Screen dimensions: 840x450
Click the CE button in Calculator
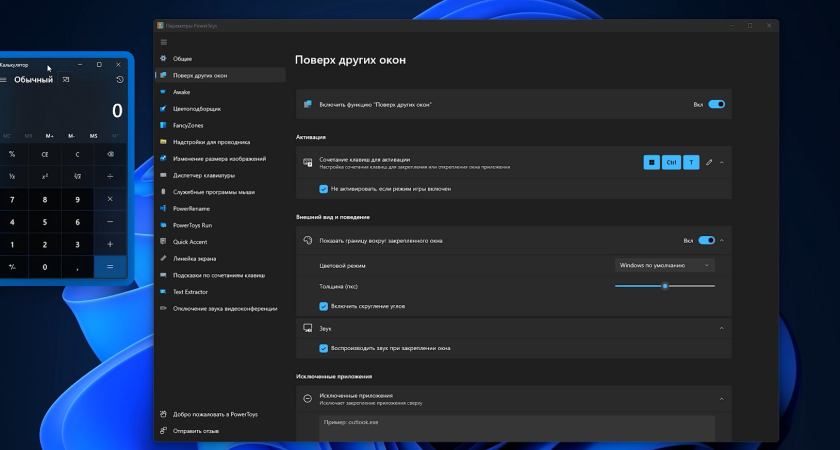(45, 154)
